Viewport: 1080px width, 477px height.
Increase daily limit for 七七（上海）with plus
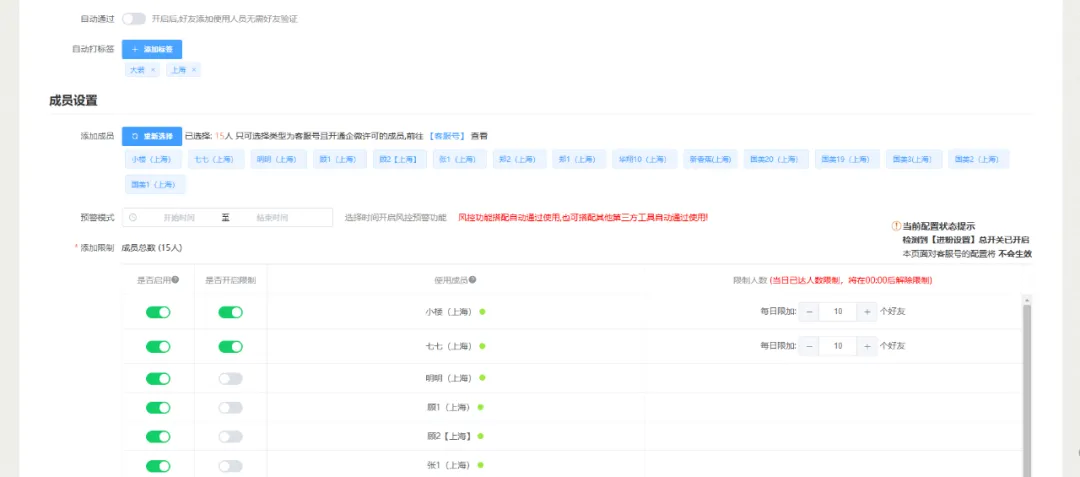click(867, 346)
